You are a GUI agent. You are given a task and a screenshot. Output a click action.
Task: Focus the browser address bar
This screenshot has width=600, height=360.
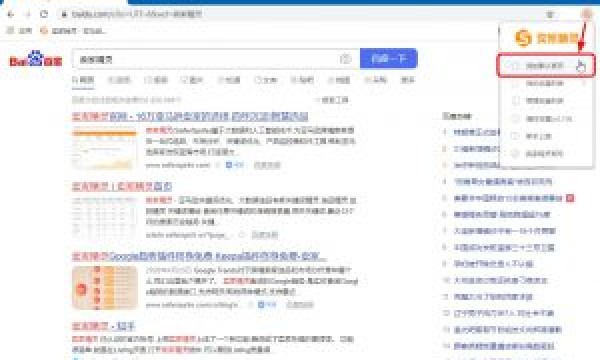coord(298,15)
